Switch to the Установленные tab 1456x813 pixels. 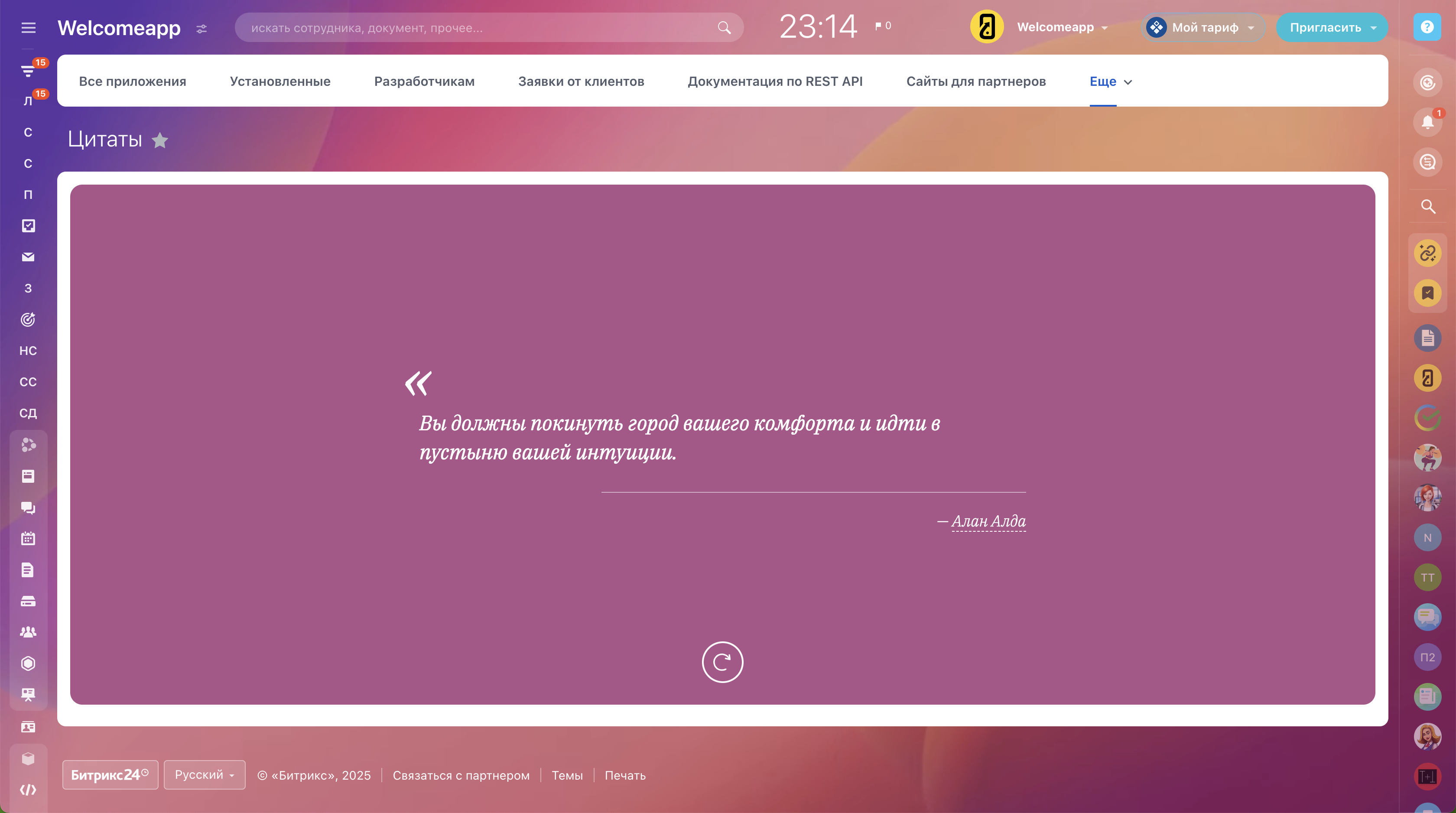coord(280,81)
